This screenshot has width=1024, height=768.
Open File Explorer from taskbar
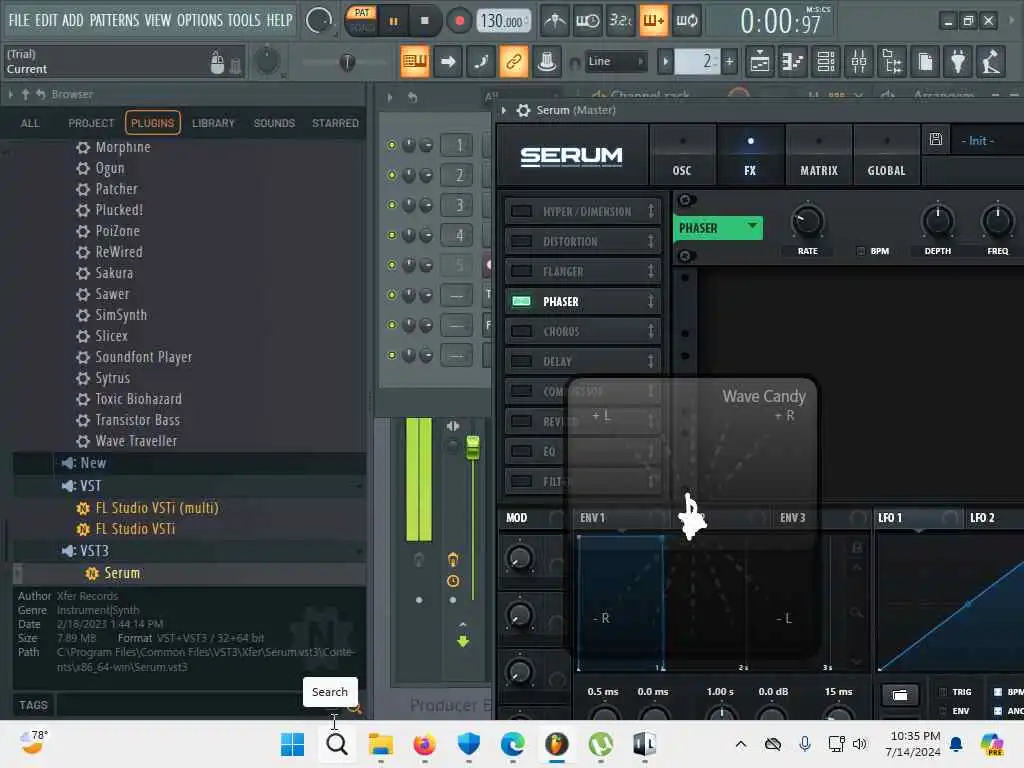(x=380, y=744)
